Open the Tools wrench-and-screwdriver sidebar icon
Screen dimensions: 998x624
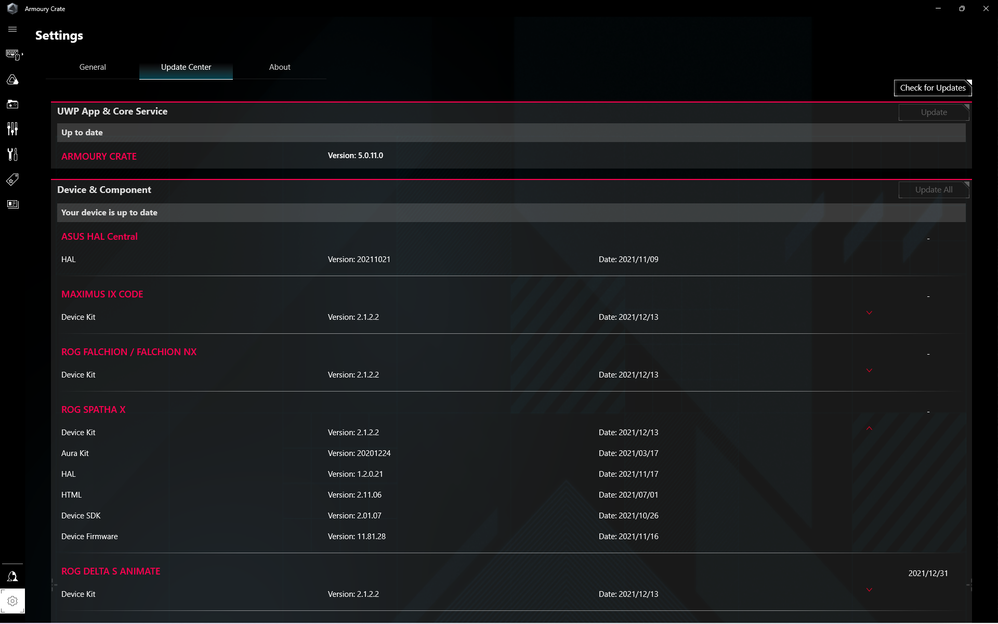(x=12, y=154)
